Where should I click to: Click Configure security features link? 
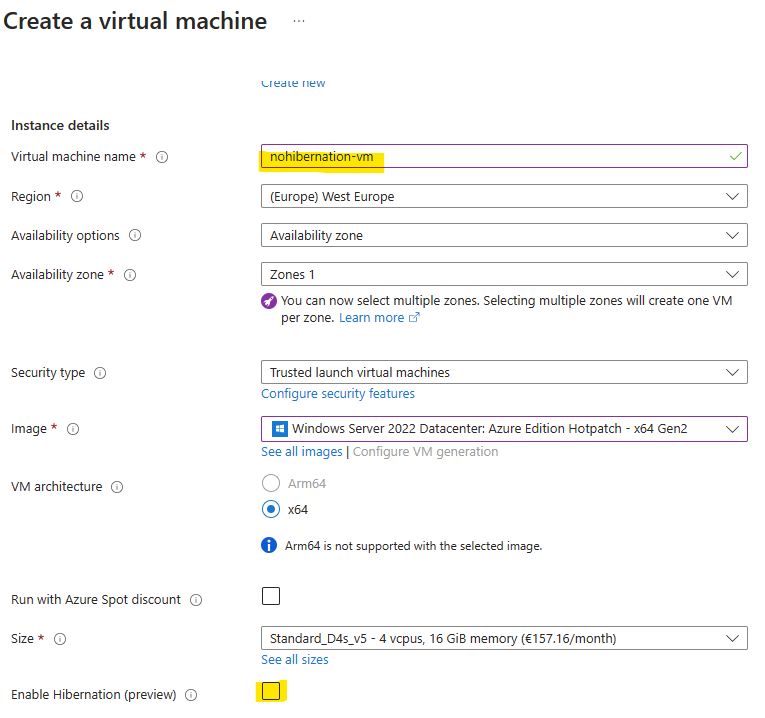(x=338, y=394)
